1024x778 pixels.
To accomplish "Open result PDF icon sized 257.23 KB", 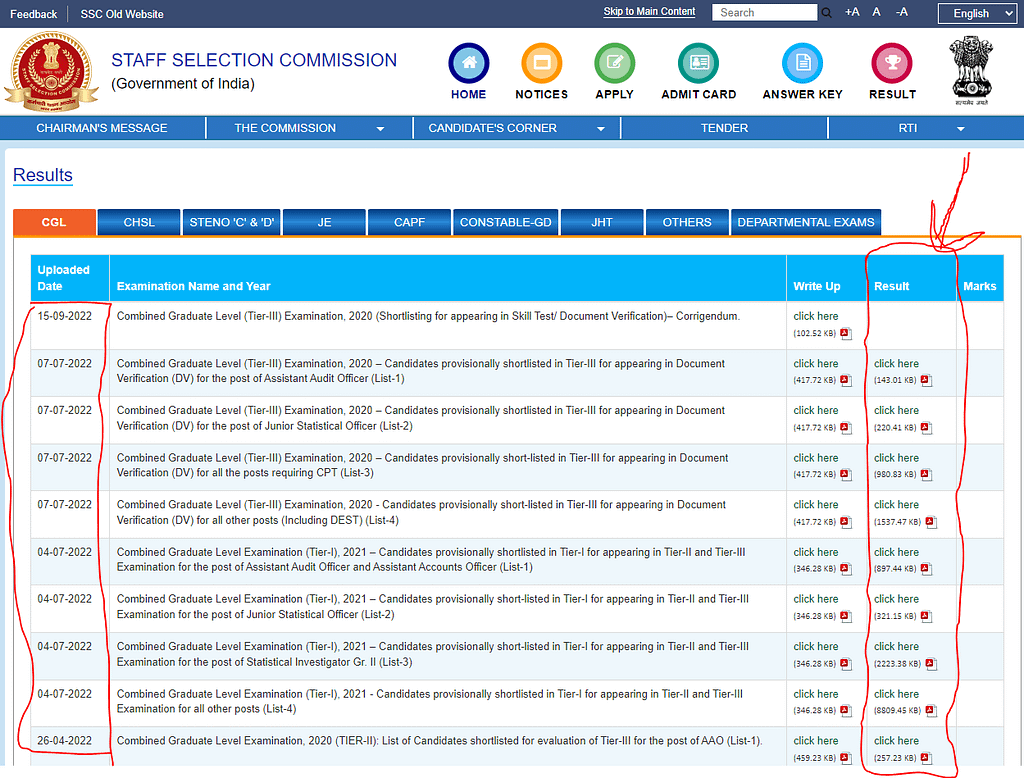I will click(x=926, y=758).
